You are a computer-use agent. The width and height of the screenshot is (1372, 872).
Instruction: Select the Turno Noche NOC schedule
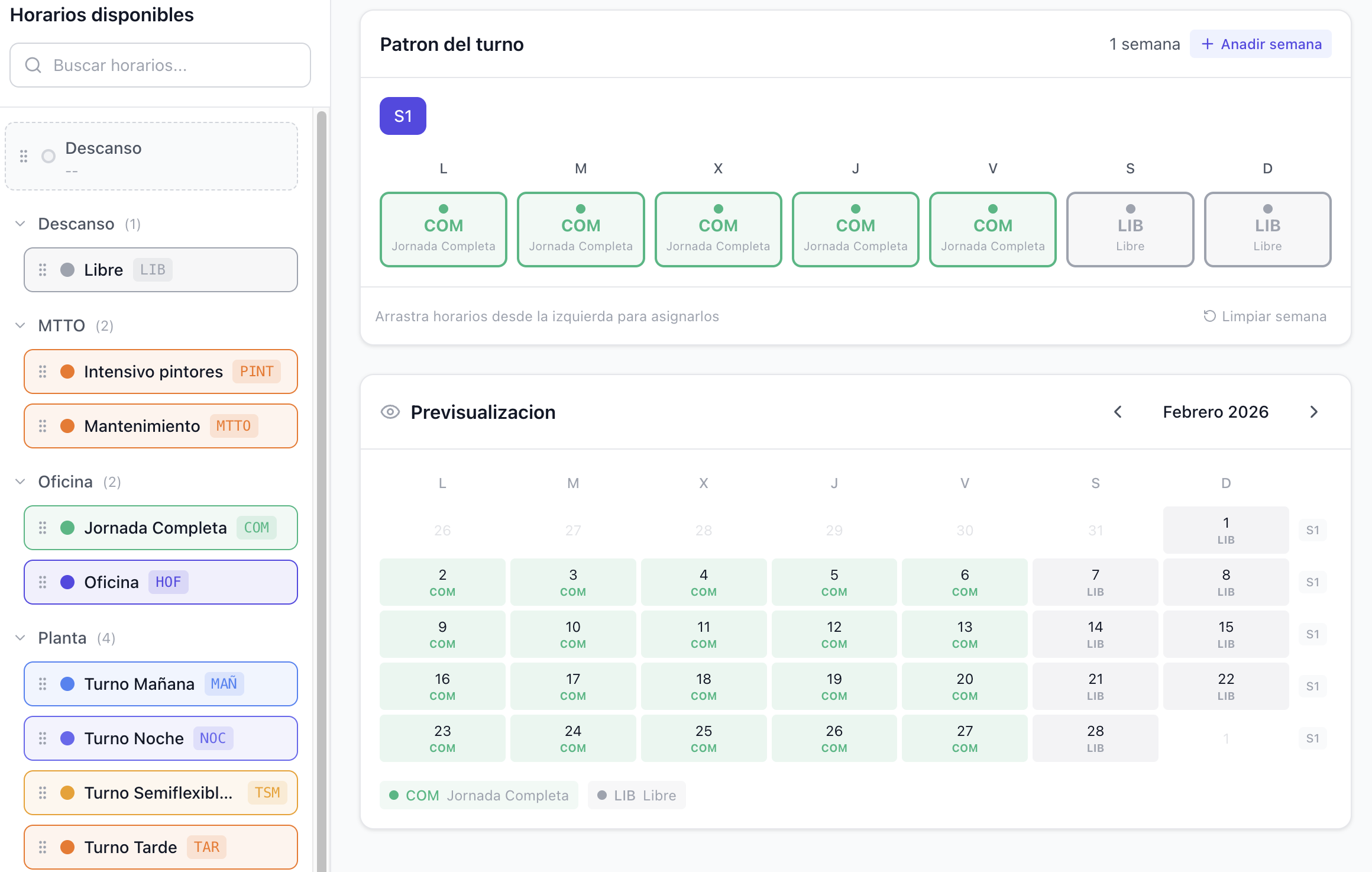160,738
